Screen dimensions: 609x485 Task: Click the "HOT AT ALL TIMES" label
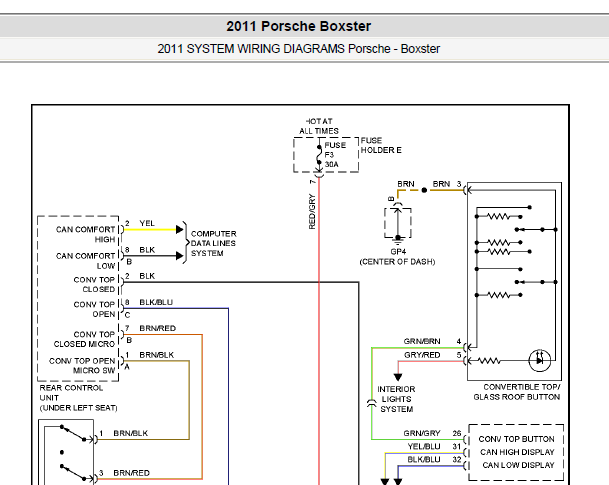point(319,126)
